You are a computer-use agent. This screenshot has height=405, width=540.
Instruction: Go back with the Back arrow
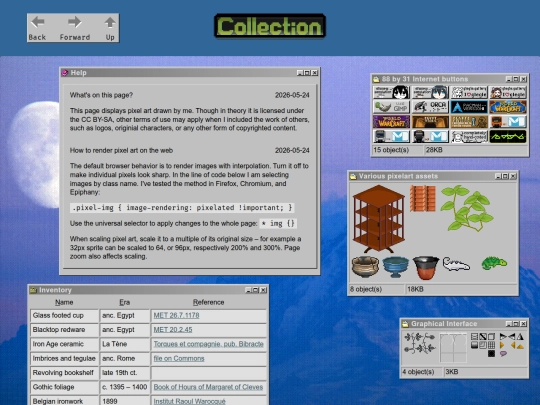pyautogui.click(x=37, y=28)
